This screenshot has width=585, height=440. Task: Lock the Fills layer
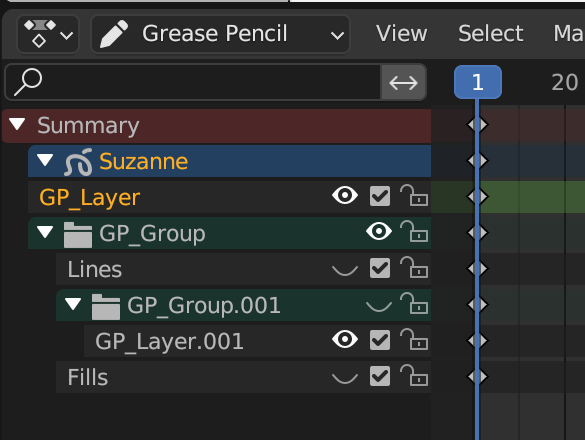[x=414, y=375]
